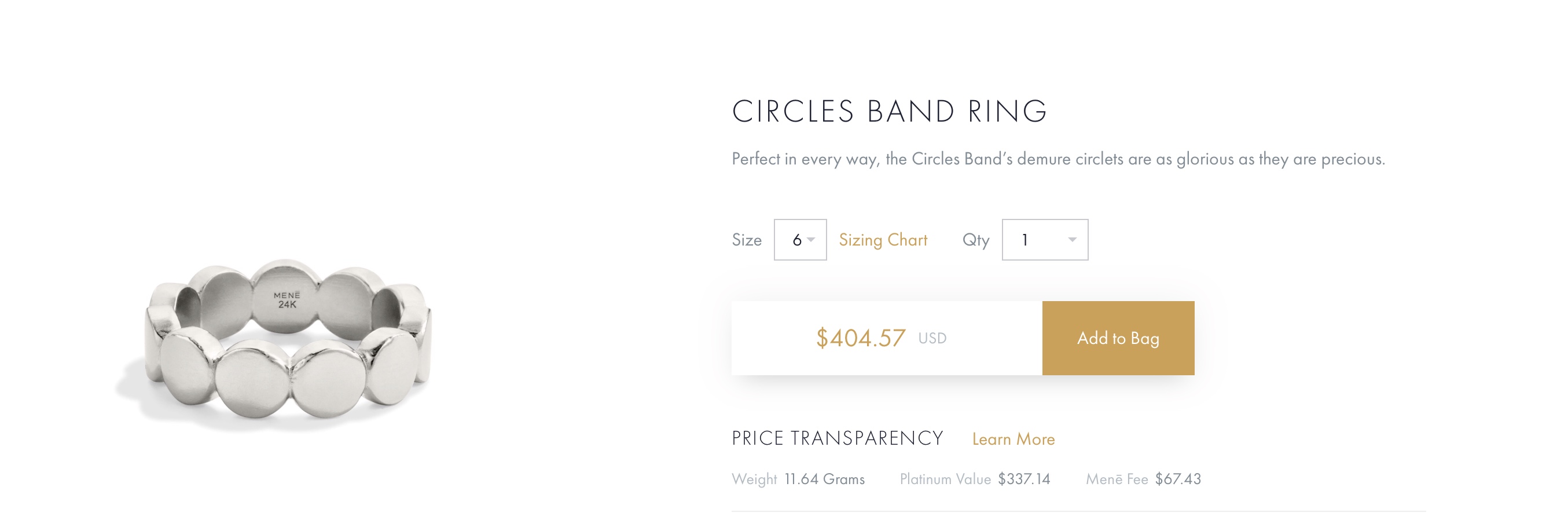
Task: Click the $404.57 price amount
Action: [860, 338]
